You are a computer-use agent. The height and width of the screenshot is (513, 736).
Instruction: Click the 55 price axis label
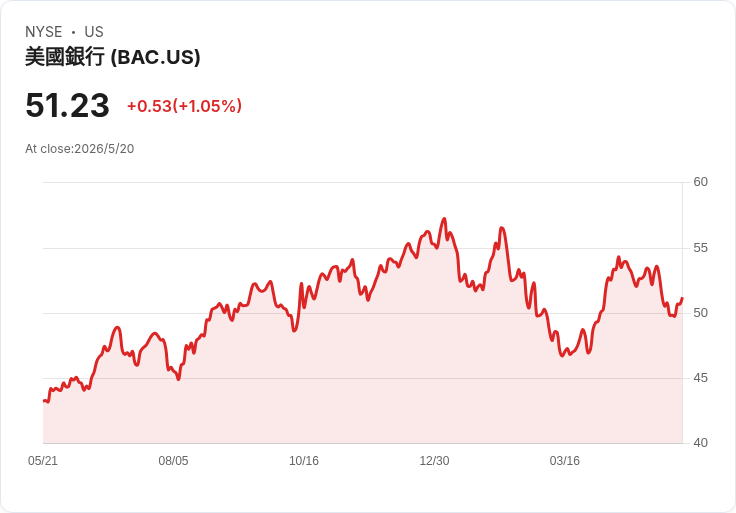pos(700,248)
